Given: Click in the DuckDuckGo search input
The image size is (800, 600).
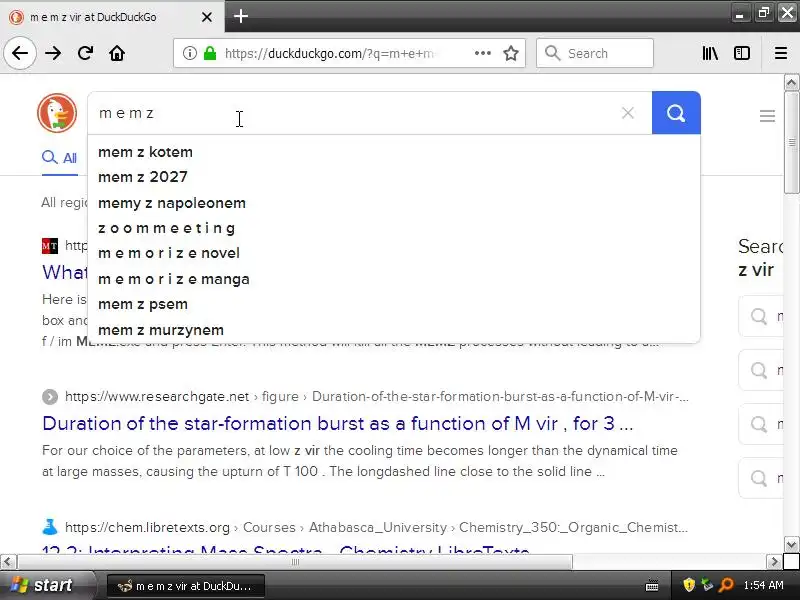Looking at the screenshot, I should (357, 113).
